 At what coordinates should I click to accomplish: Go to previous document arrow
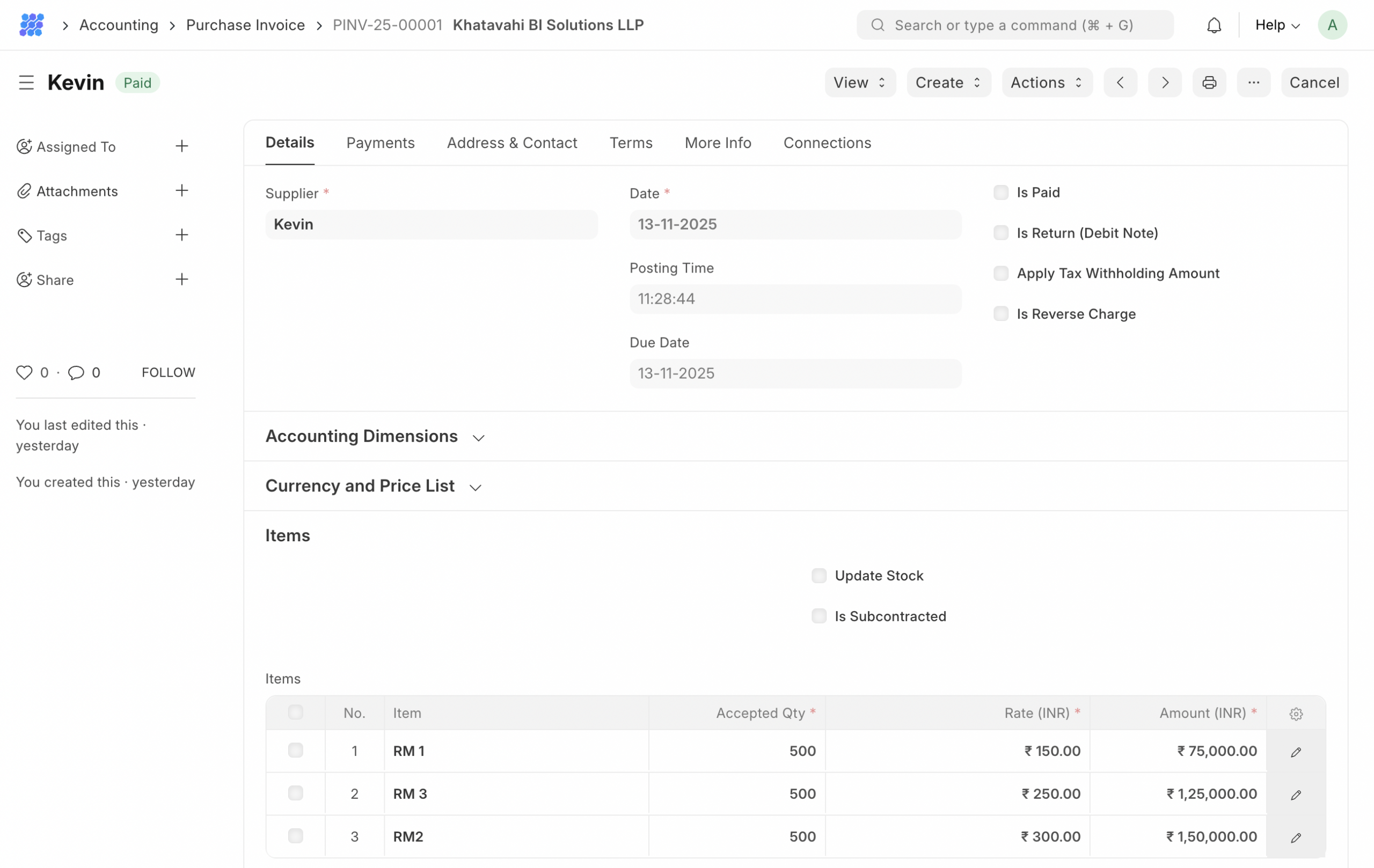click(1120, 83)
